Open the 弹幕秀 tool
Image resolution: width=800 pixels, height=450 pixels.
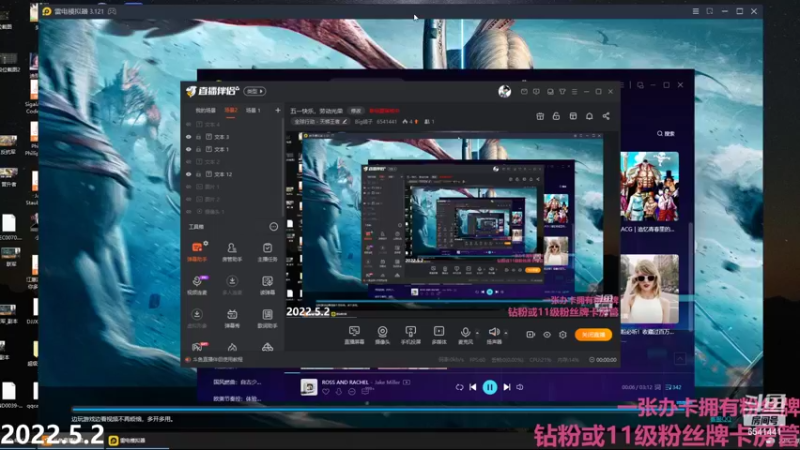[232, 318]
